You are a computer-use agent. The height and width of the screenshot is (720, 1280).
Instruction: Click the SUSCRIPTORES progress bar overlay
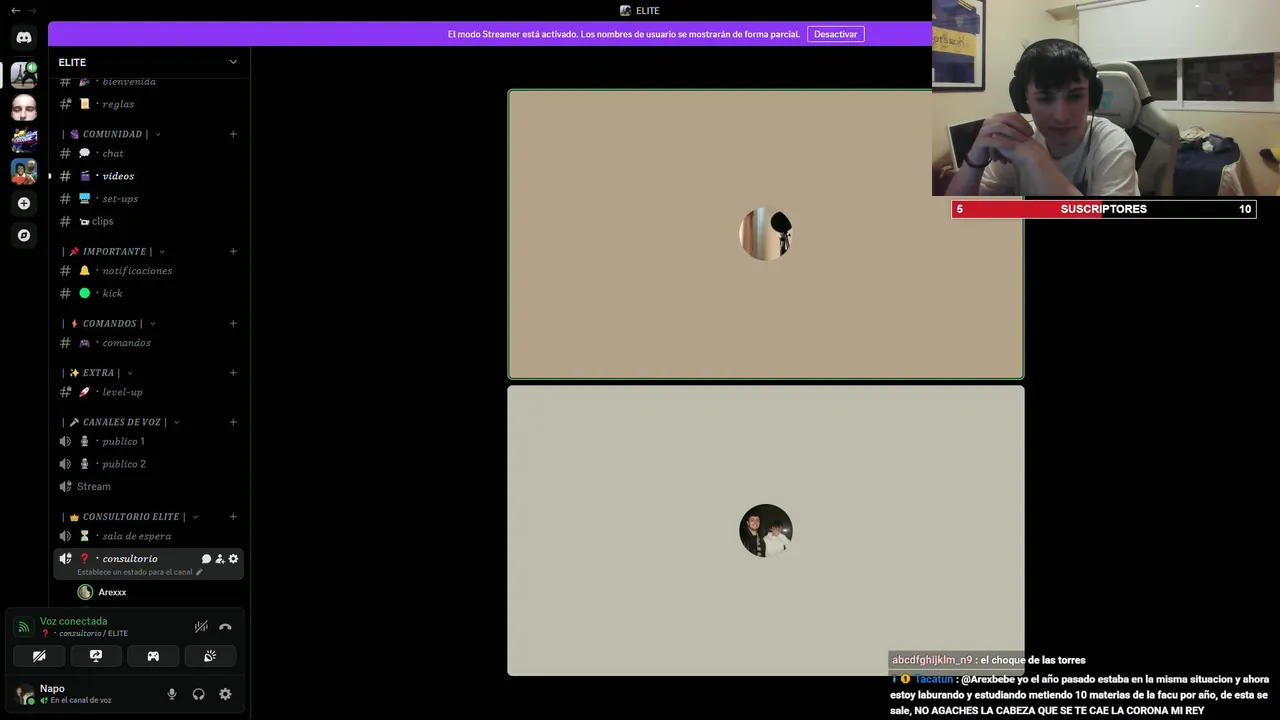[1104, 209]
